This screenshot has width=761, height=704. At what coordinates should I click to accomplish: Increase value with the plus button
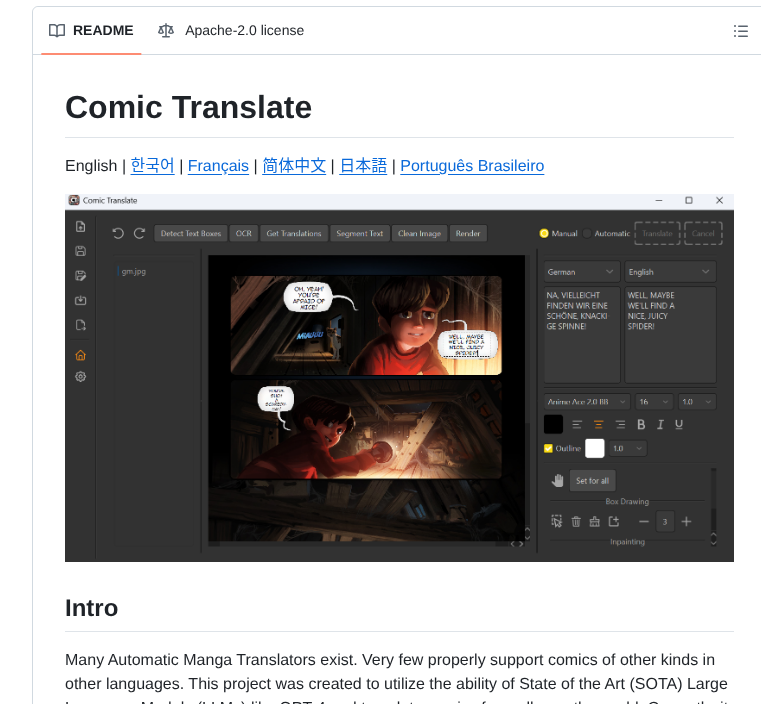pos(686,522)
